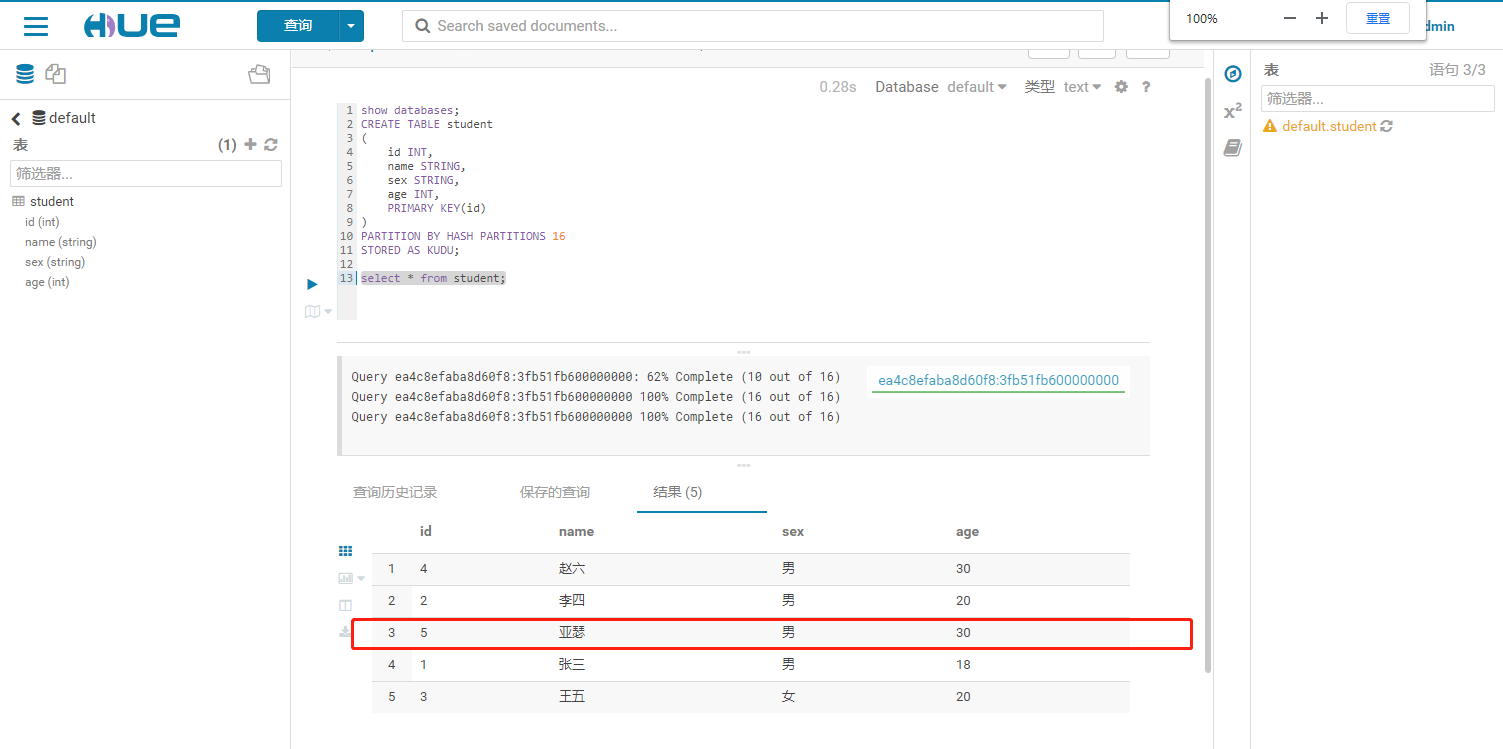Expand the dropdown arrow next to 查询
Image resolution: width=1503 pixels, height=749 pixels.
351,25
